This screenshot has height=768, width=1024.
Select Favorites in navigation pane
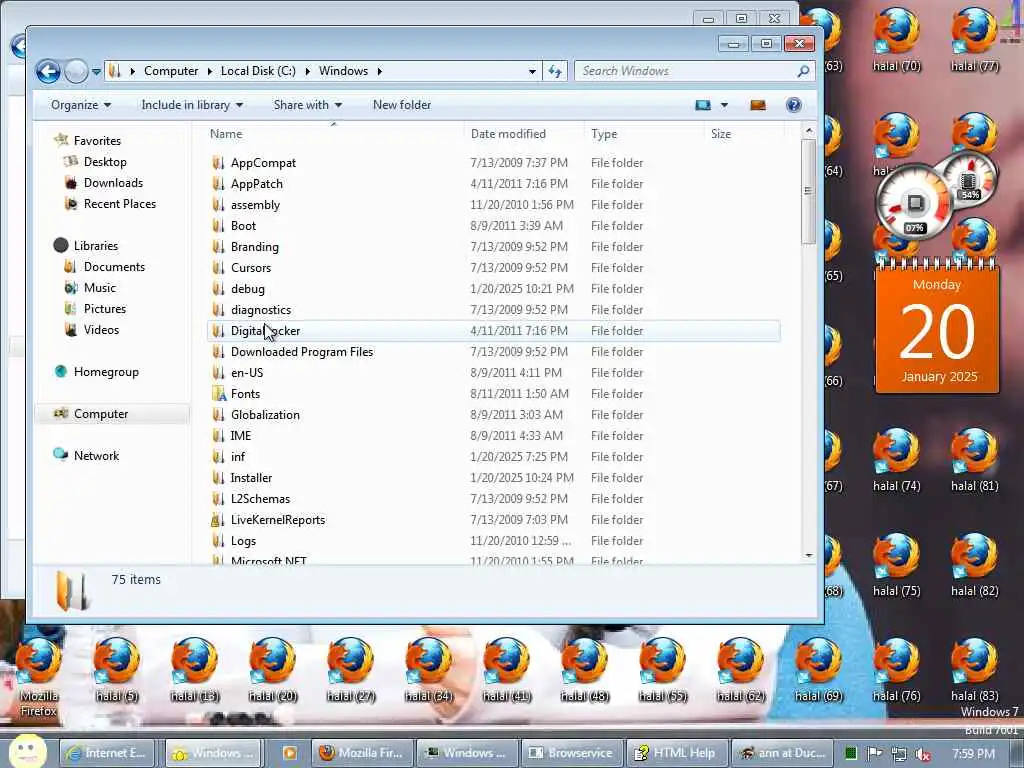tap(97, 140)
